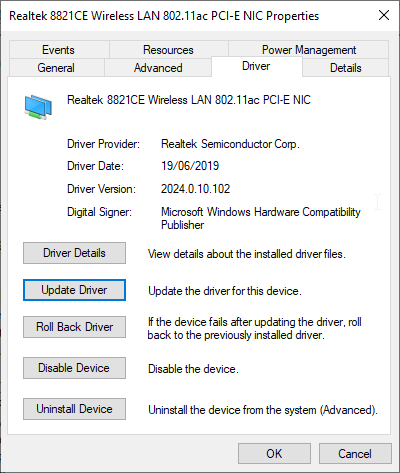Switch to the Details tab
This screenshot has height=473, width=400.
pyautogui.click(x=346, y=68)
